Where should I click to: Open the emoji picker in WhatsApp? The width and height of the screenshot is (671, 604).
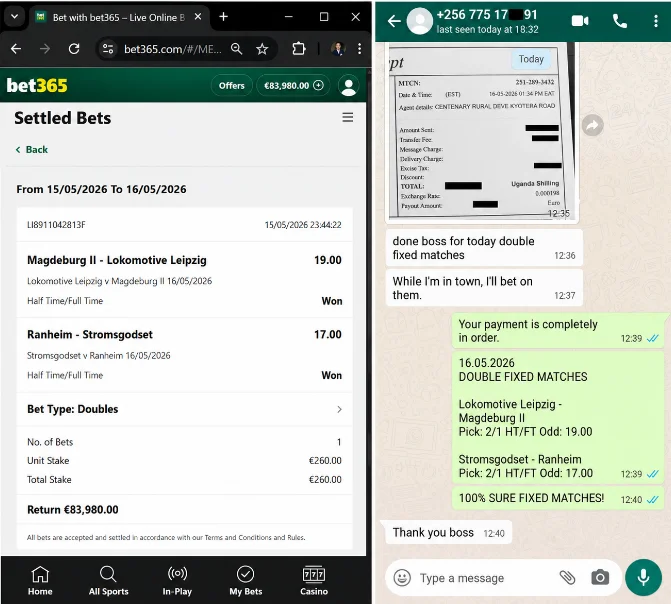point(402,578)
